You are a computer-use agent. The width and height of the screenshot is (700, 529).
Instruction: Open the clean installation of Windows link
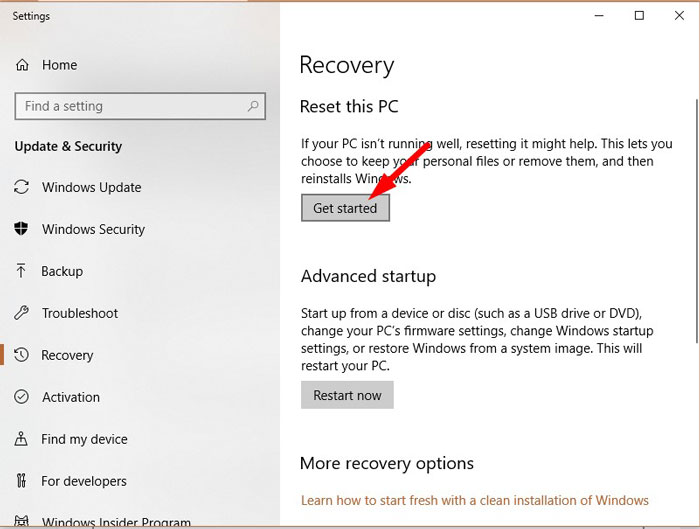475,500
